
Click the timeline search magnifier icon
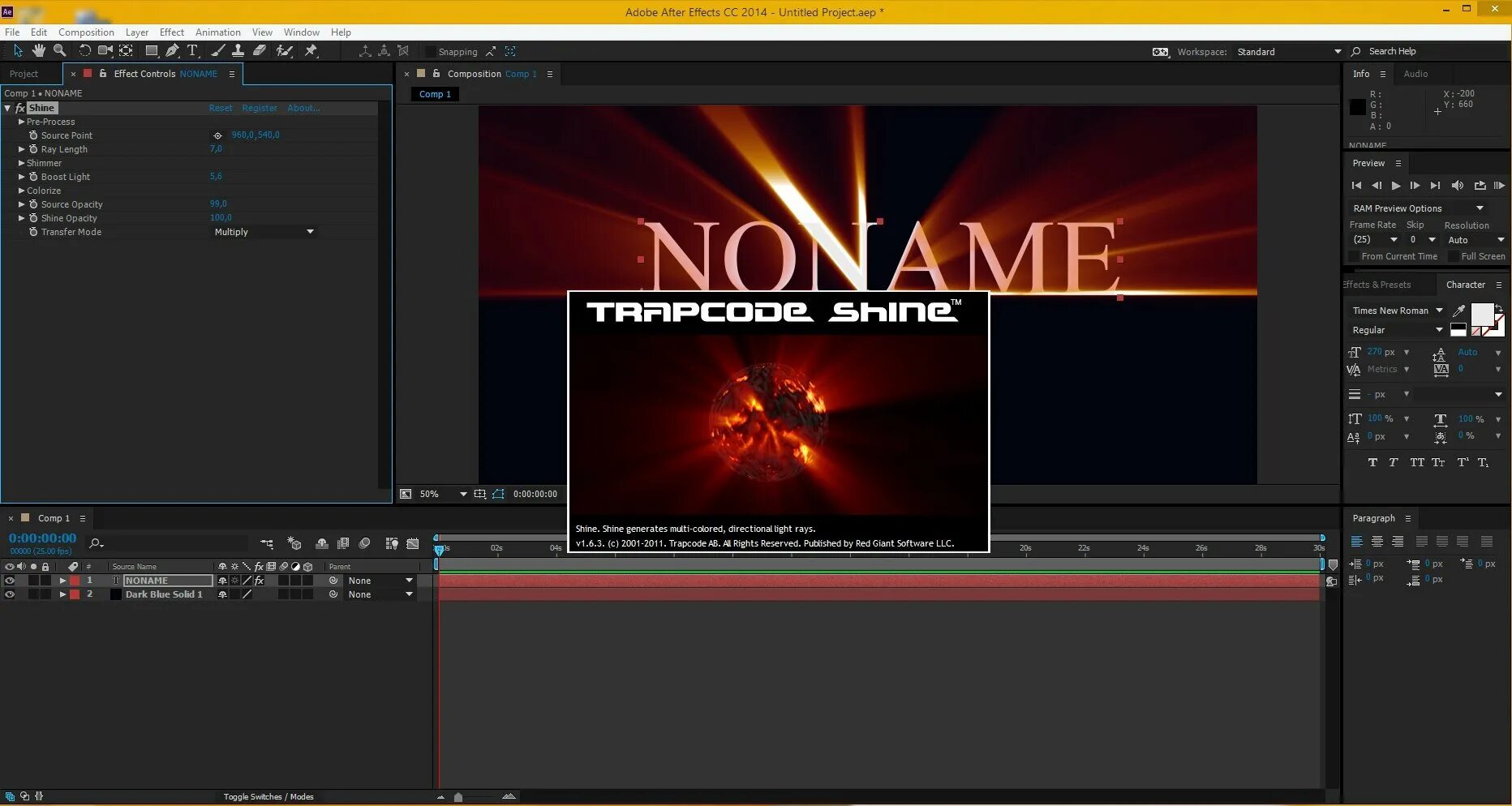(96, 543)
